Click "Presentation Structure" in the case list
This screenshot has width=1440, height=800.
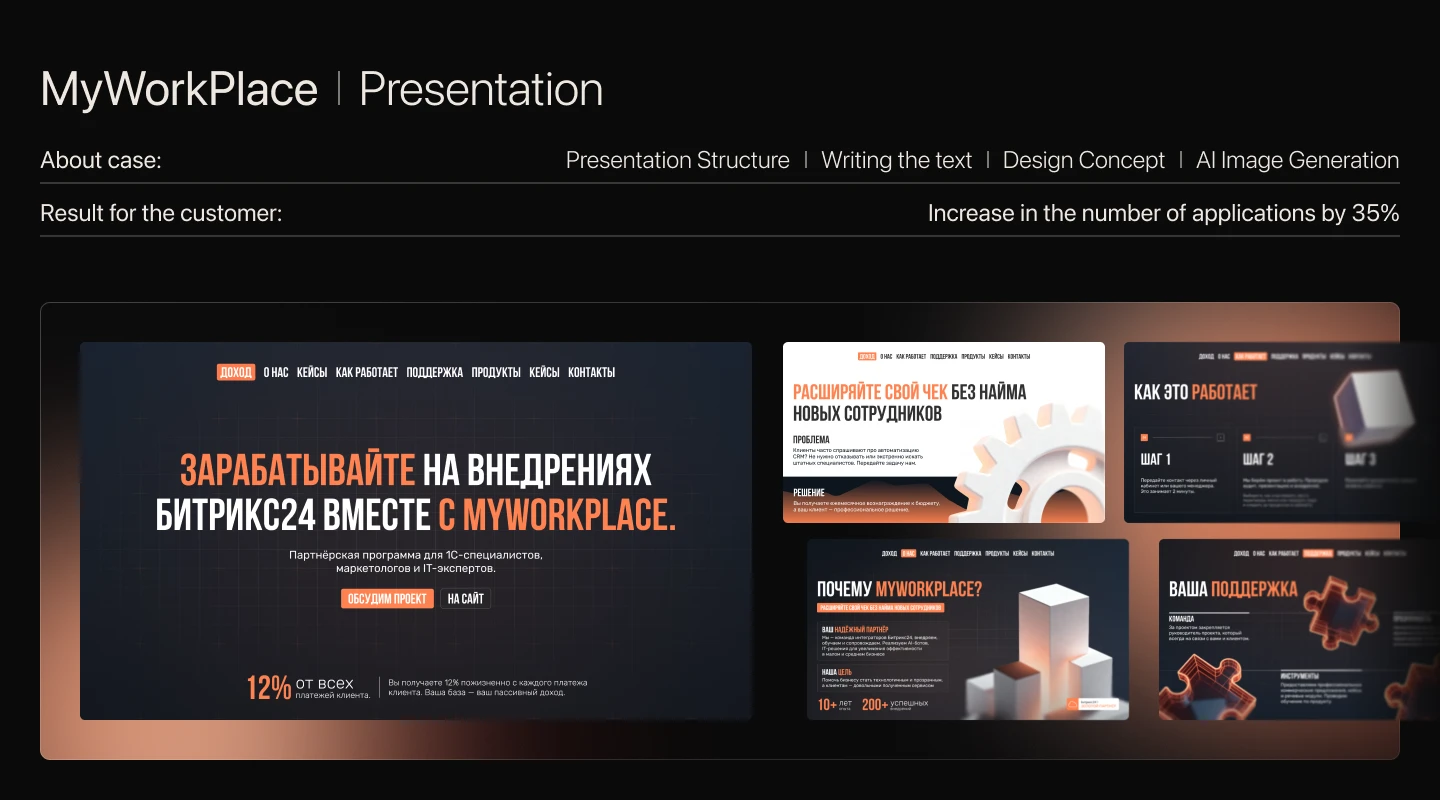pyautogui.click(x=678, y=160)
